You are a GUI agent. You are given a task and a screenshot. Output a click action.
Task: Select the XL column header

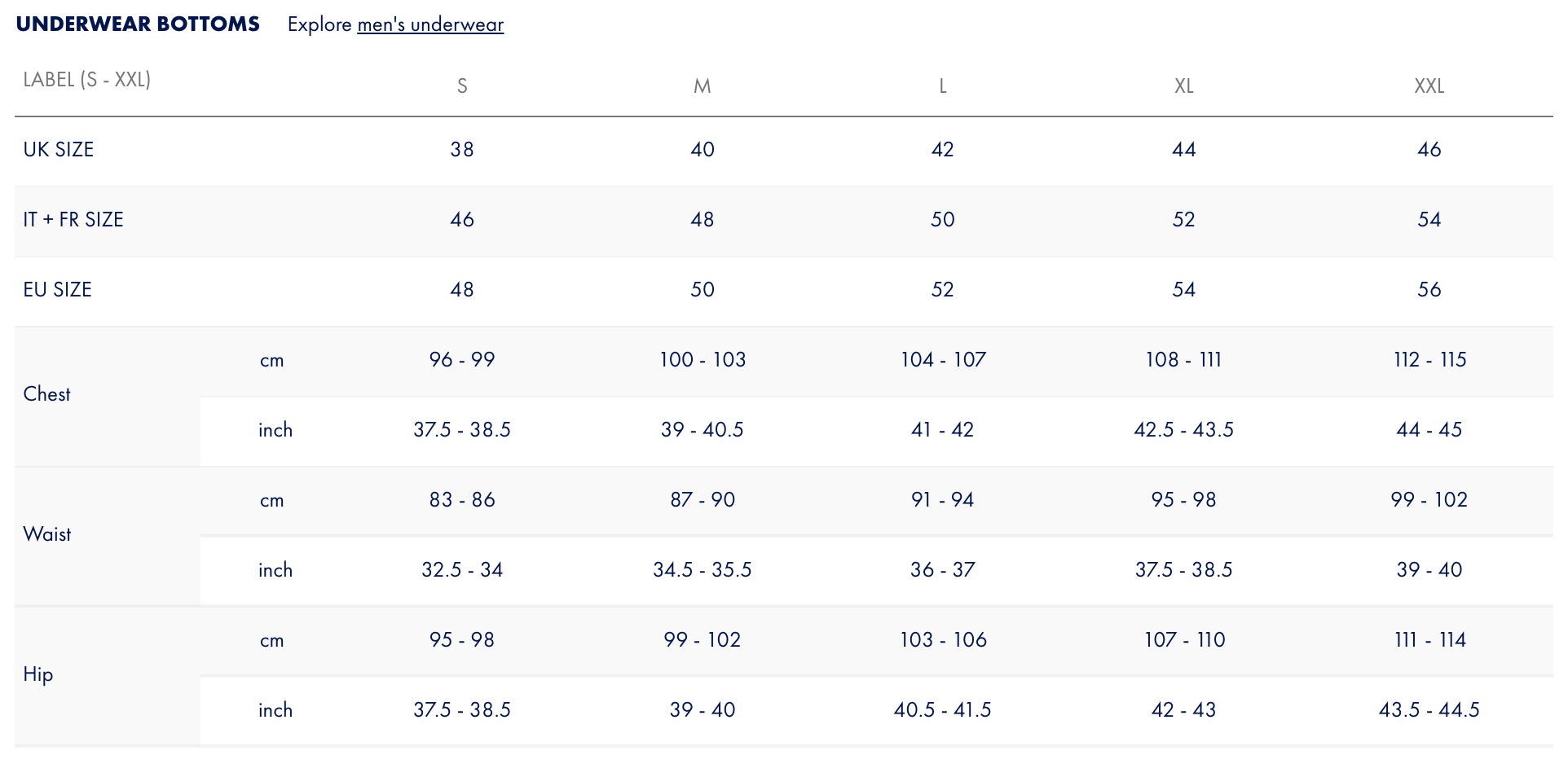click(1184, 86)
